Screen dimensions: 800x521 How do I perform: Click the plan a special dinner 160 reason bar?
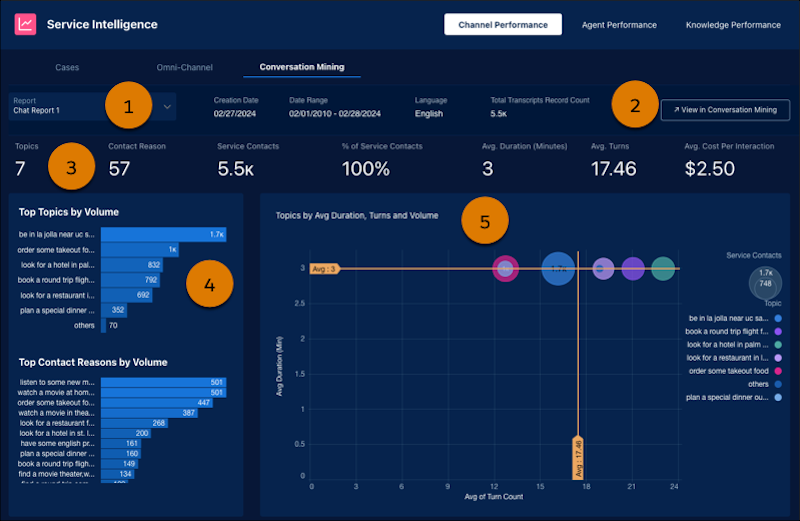coord(121,454)
